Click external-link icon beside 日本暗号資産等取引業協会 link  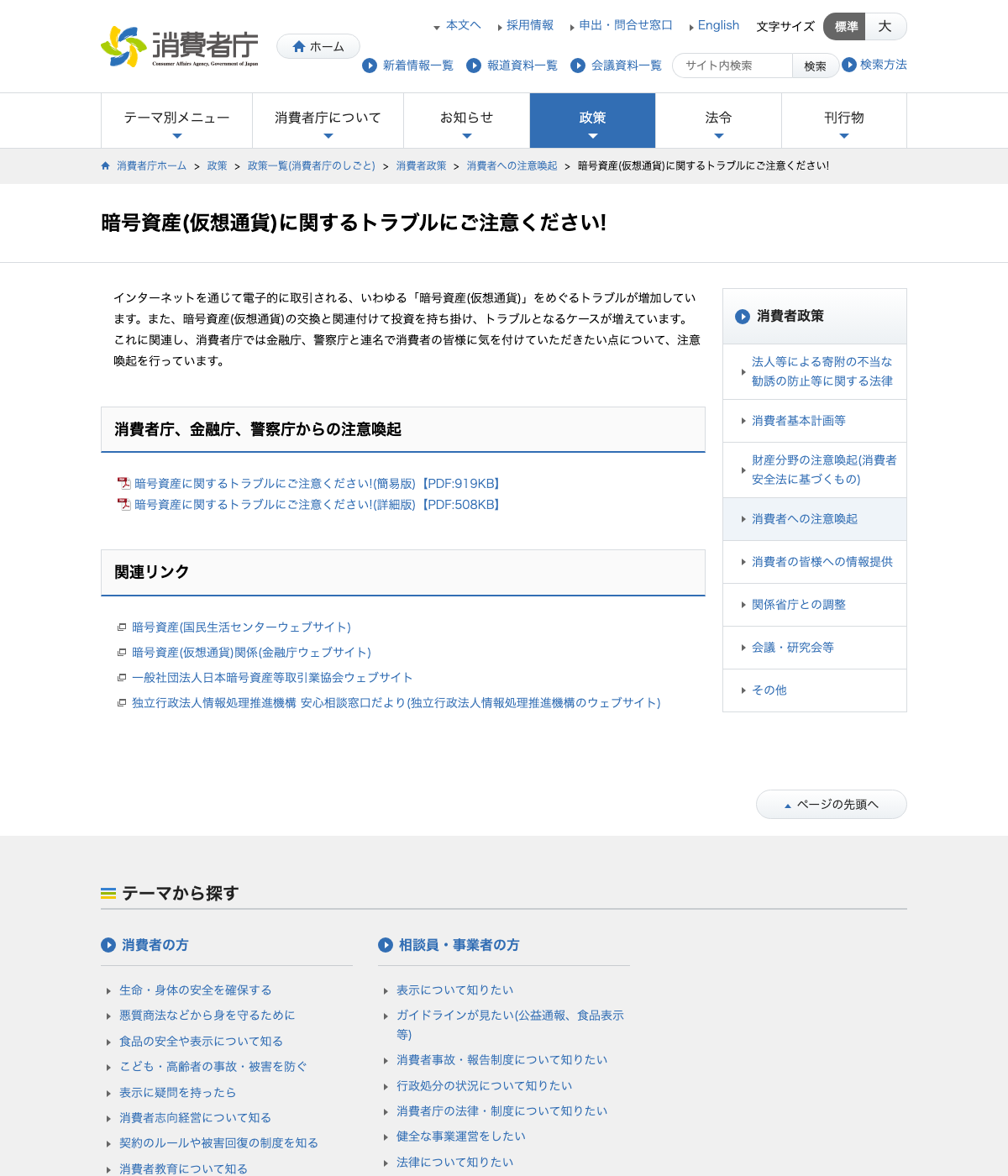point(122,678)
